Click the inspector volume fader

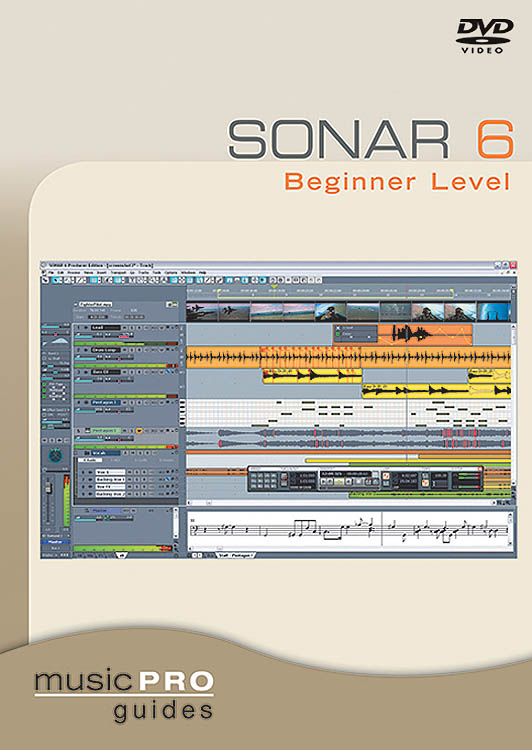point(48,487)
